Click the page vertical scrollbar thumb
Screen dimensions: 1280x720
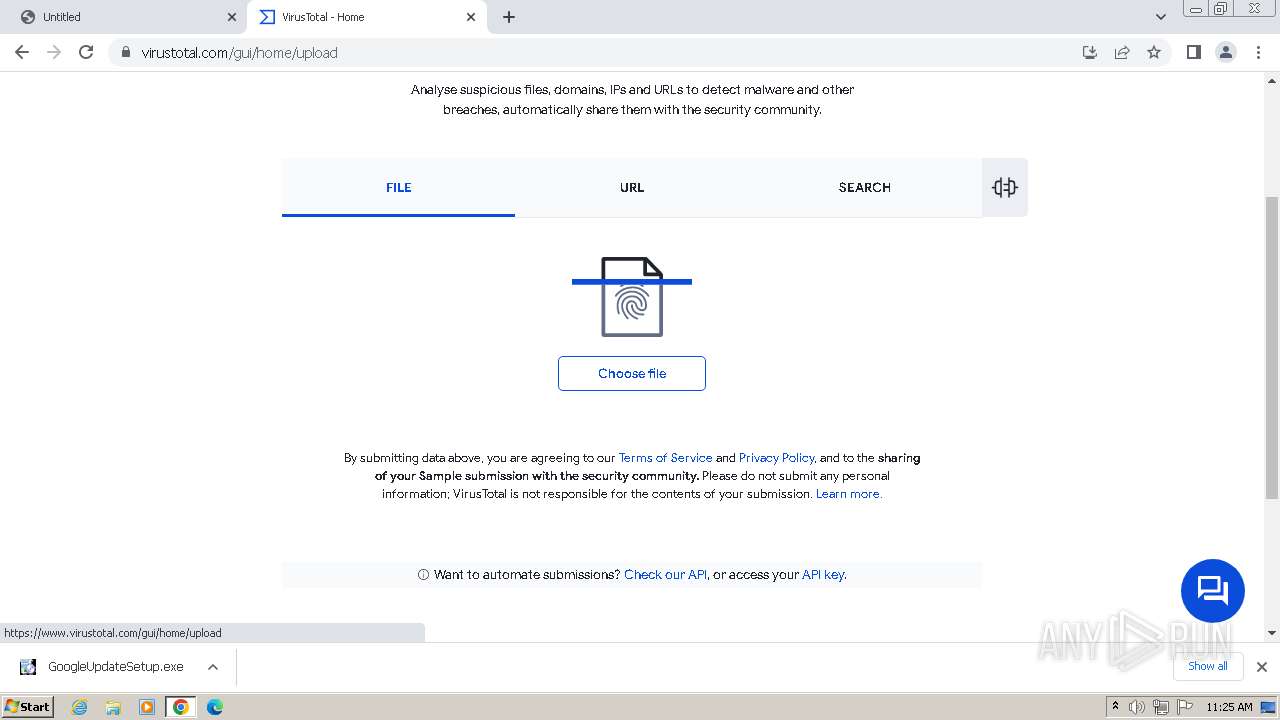[1272, 347]
